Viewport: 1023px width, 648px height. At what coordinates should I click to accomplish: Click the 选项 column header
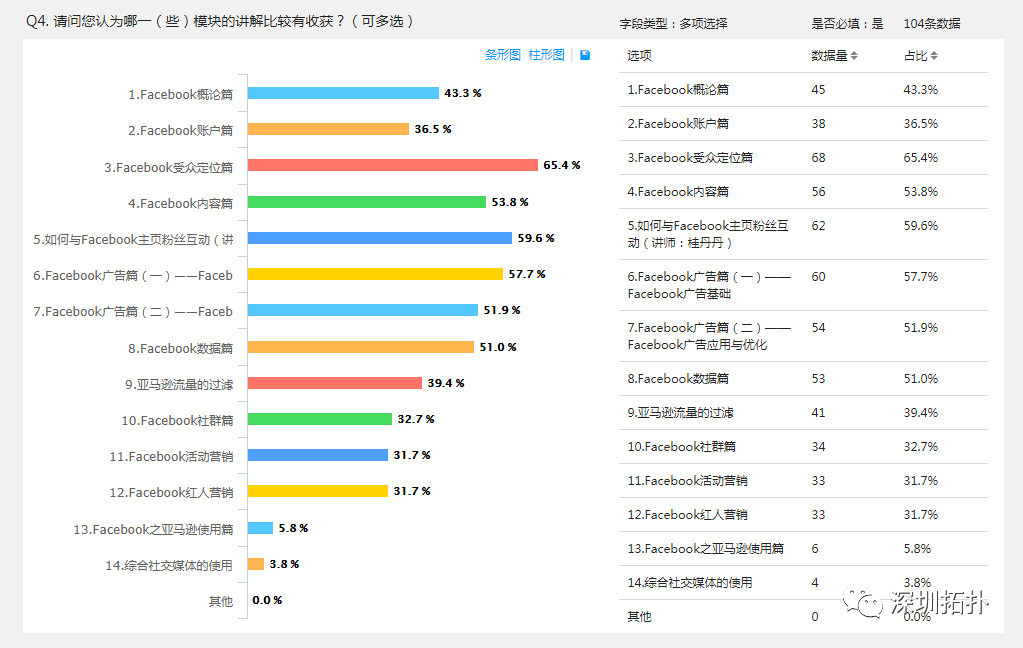click(x=640, y=56)
